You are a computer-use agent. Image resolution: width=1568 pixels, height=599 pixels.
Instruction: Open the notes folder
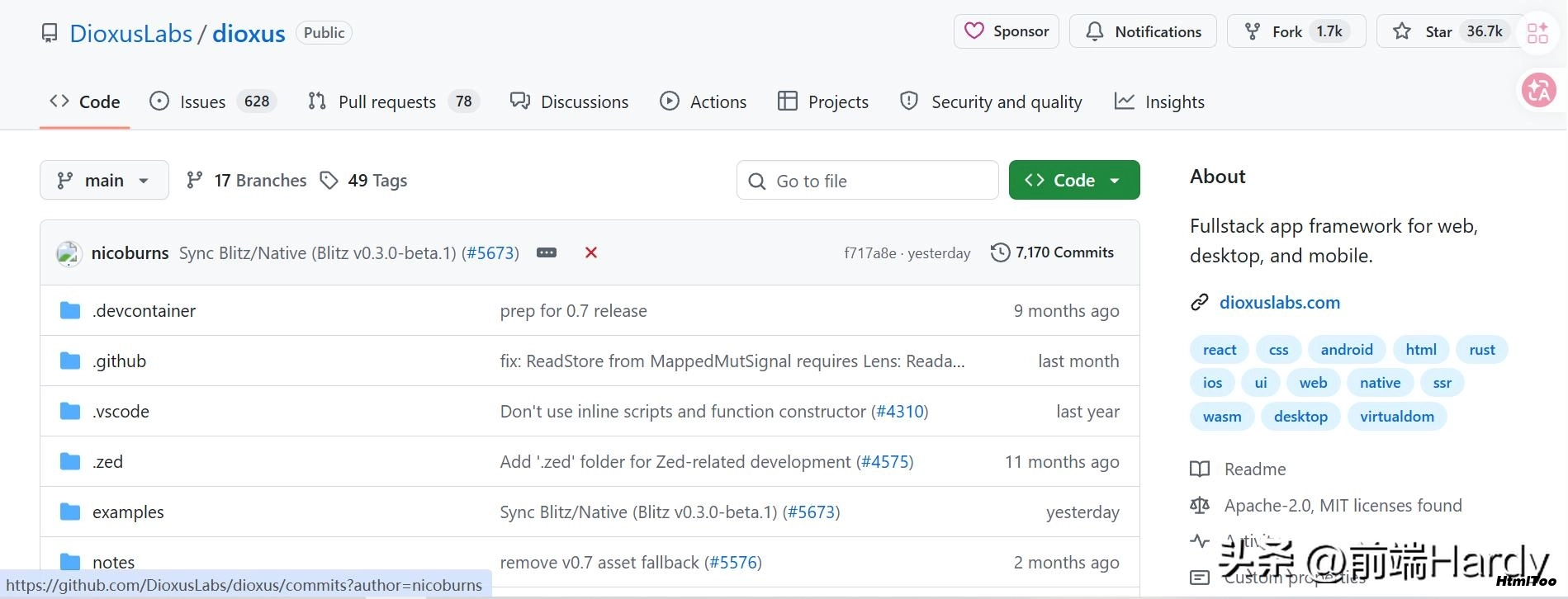(114, 563)
